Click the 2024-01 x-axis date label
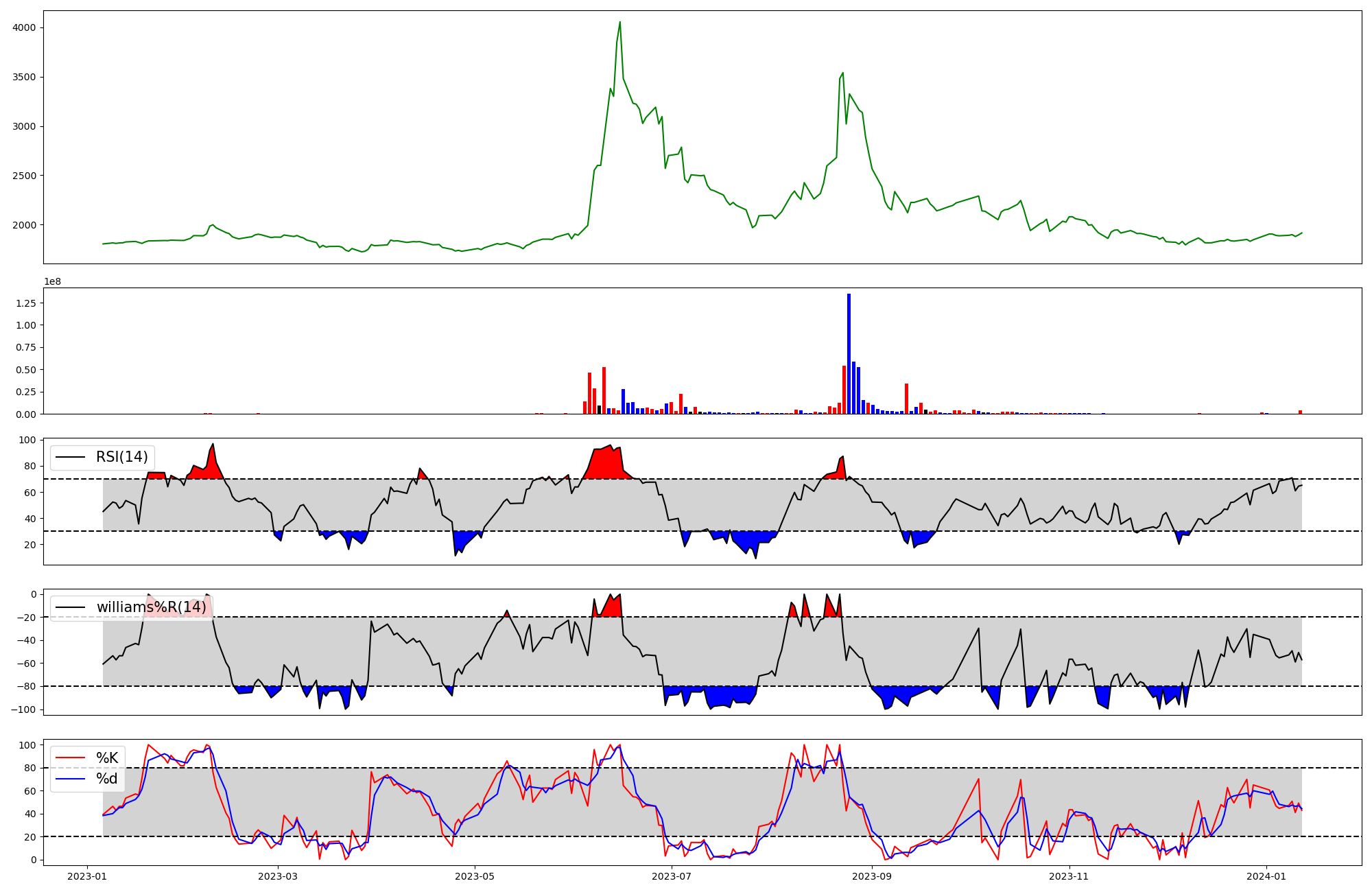Viewport: 1372px width, 892px height. click(x=1266, y=876)
